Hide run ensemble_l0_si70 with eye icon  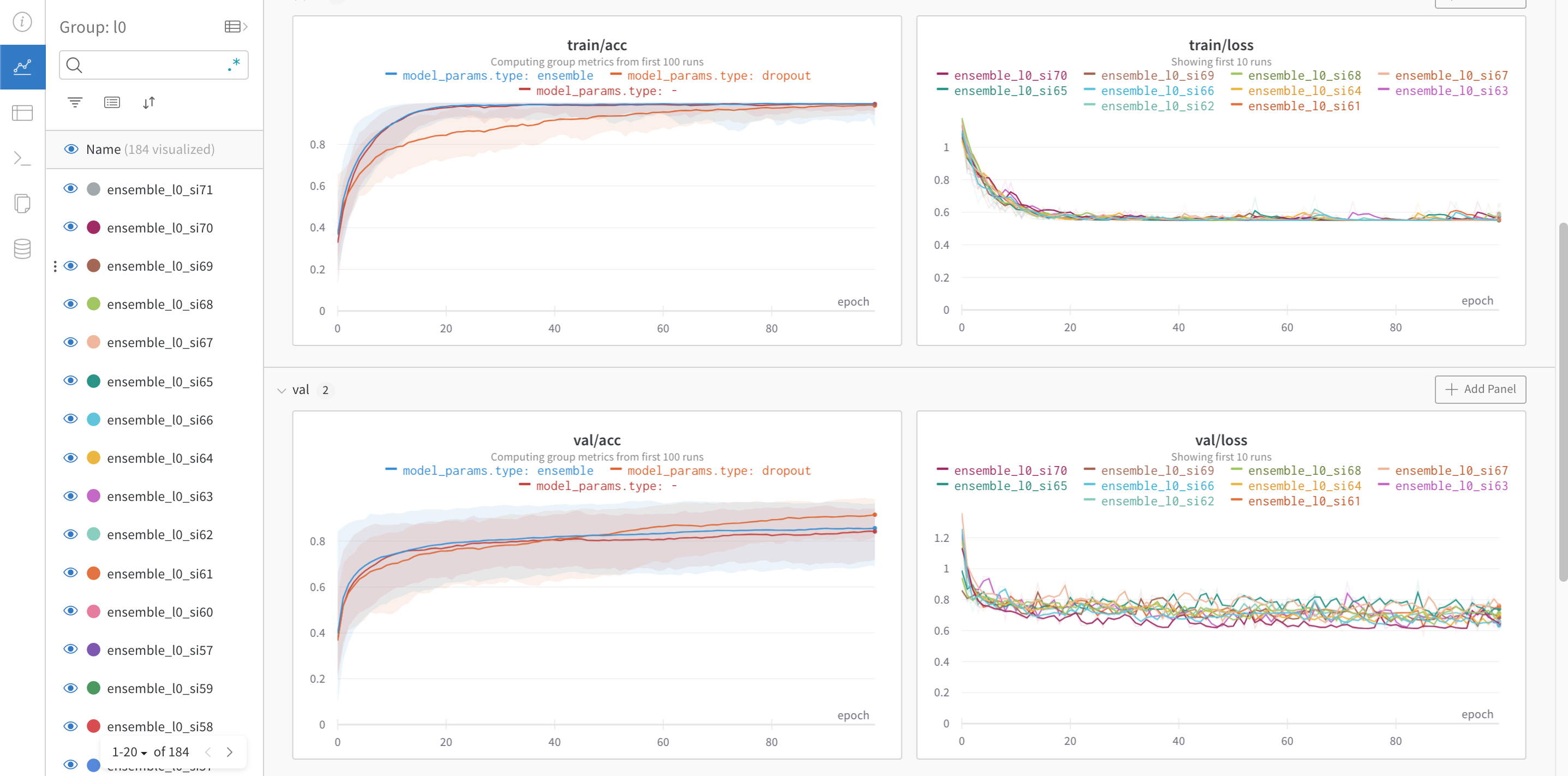click(x=70, y=227)
